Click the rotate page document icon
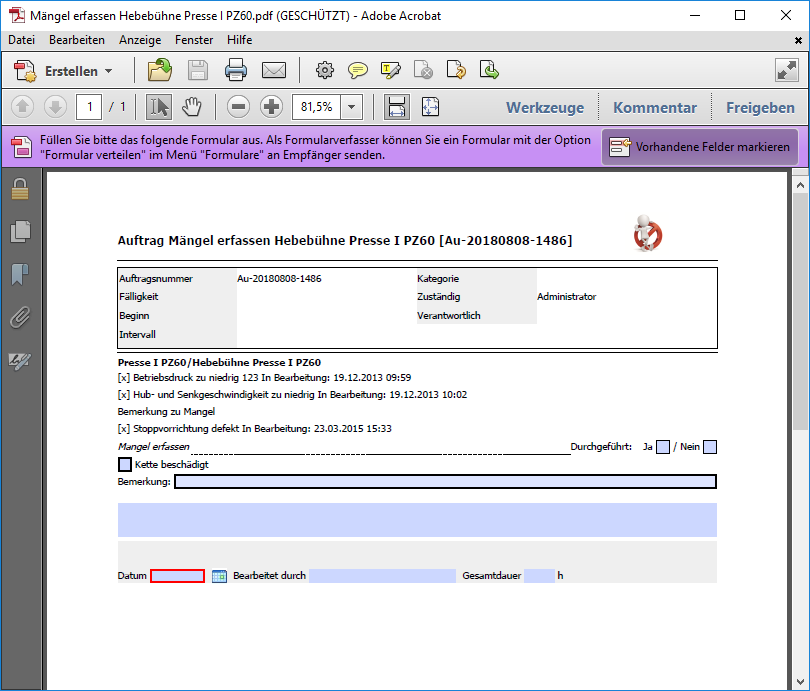This screenshot has width=810, height=691. 456,70
